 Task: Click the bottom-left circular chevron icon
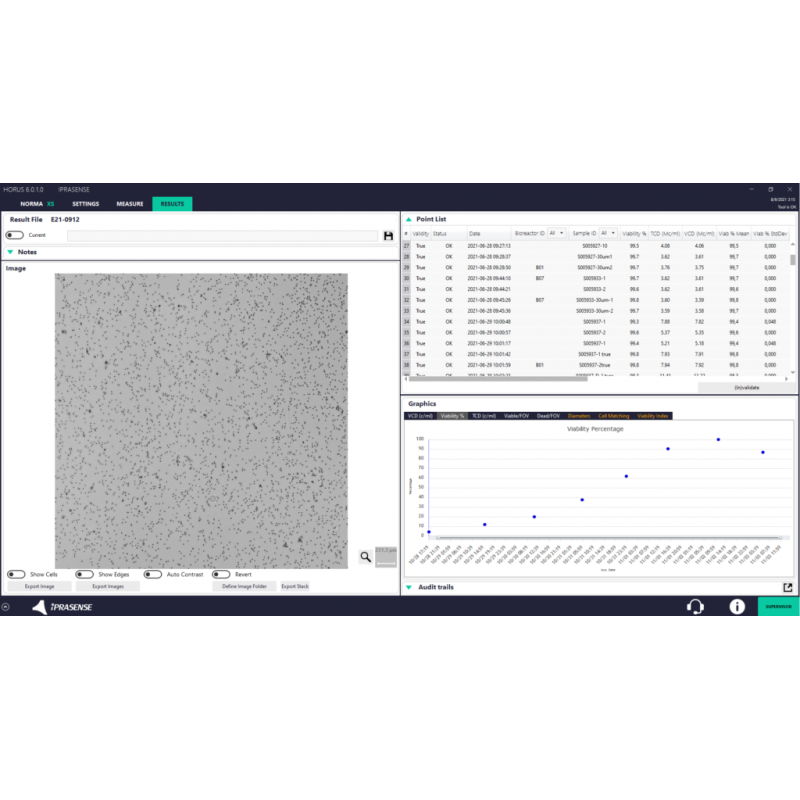point(5,607)
